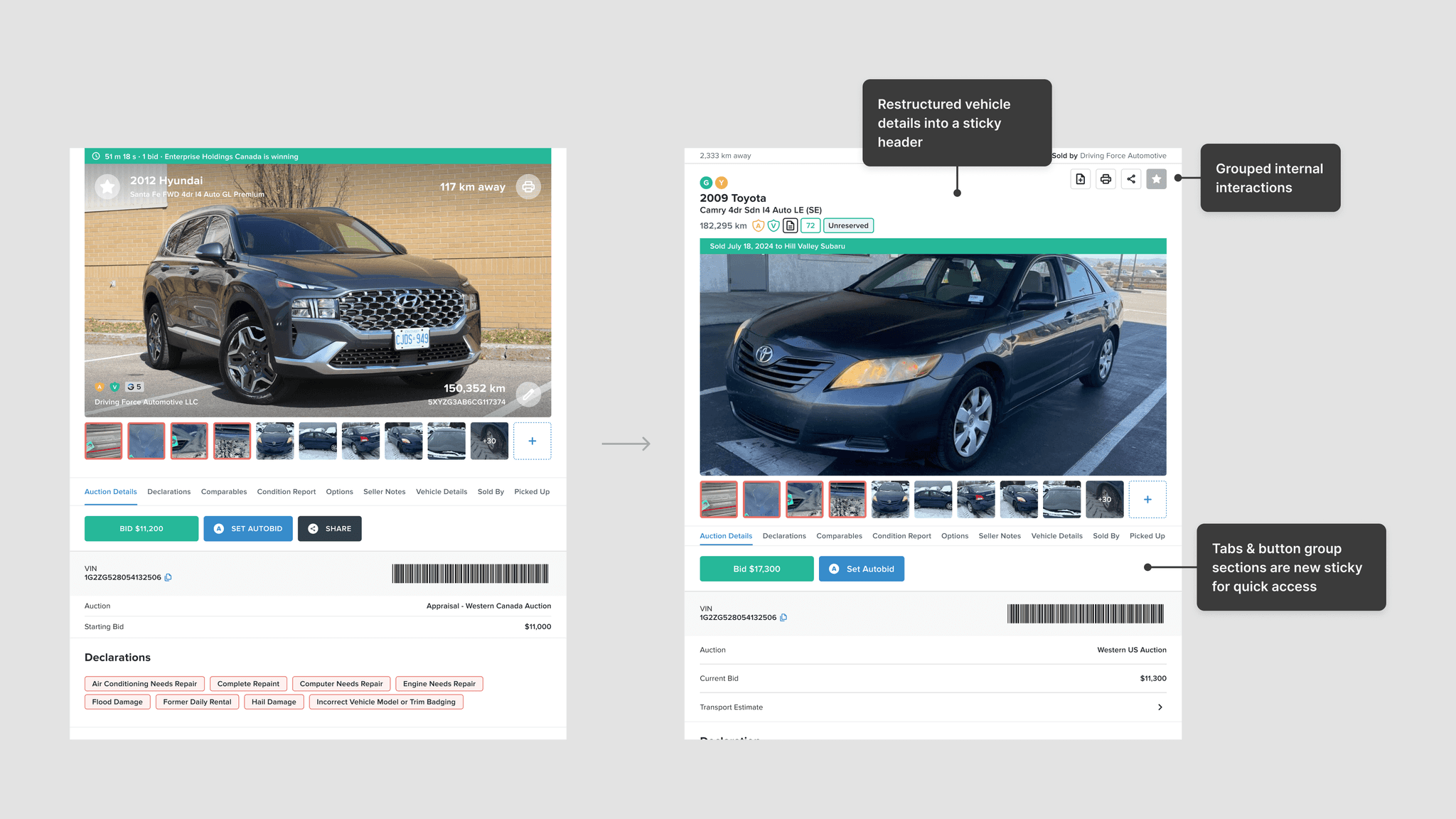Open the Condition Report tab in right panel
1456x819 pixels.
click(x=901, y=536)
